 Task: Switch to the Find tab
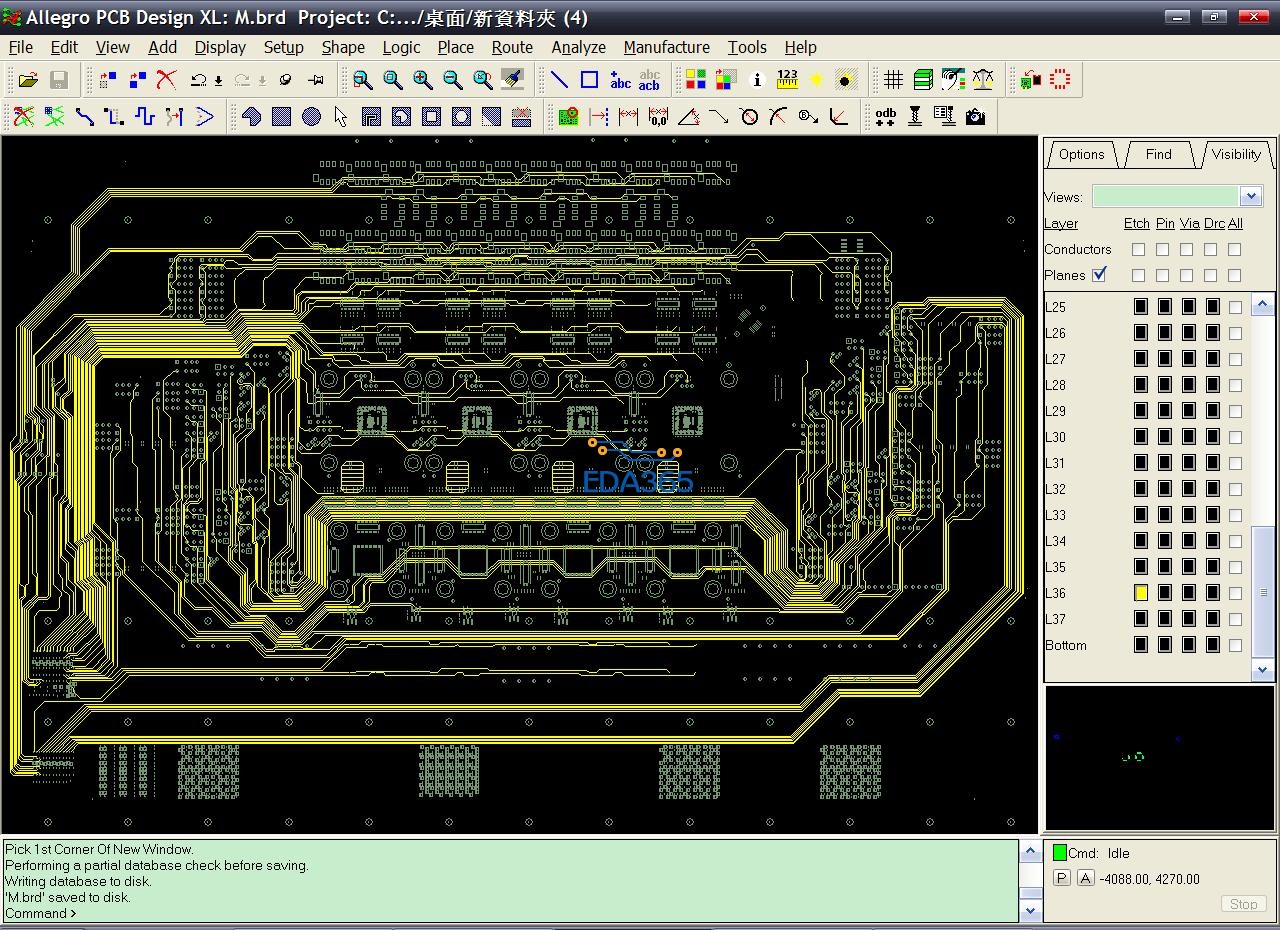point(1158,154)
